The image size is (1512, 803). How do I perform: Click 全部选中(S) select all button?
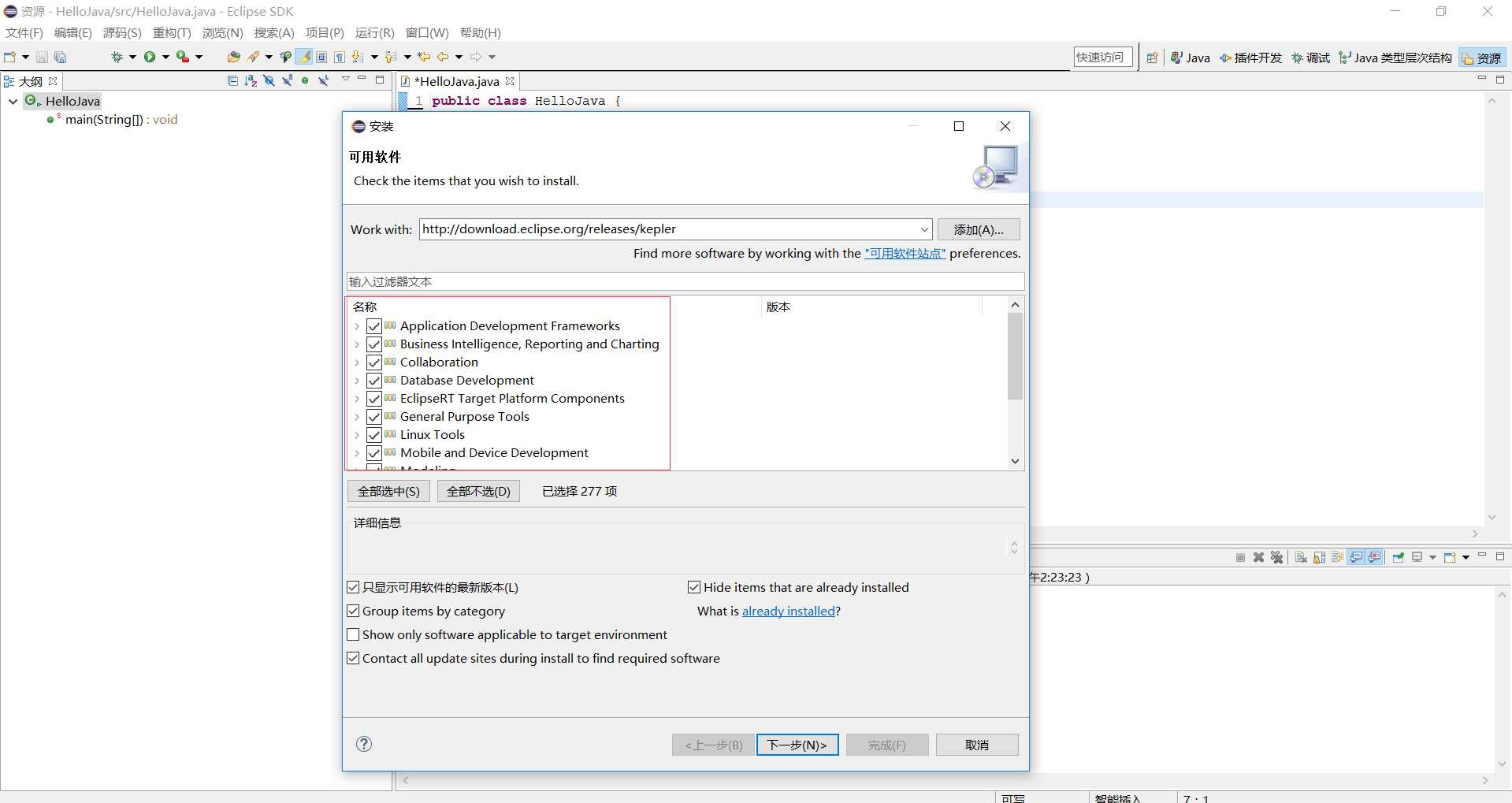[388, 491]
